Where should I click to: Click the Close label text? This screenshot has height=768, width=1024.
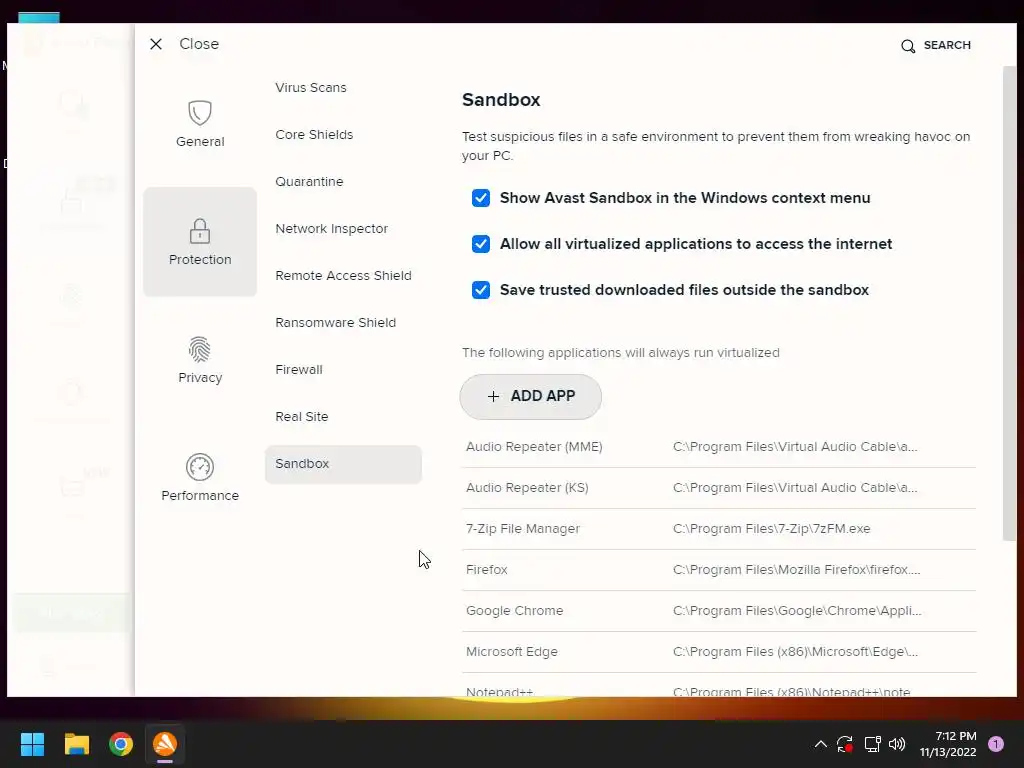[x=199, y=44]
